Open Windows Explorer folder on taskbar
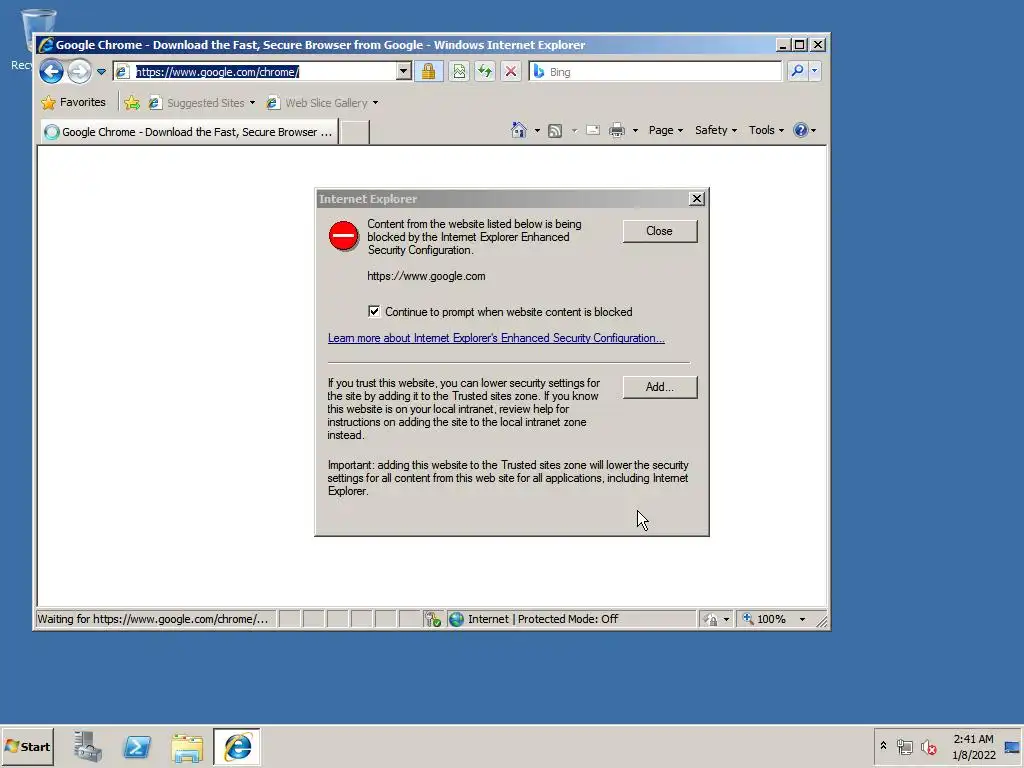This screenshot has height=768, width=1024. click(187, 747)
